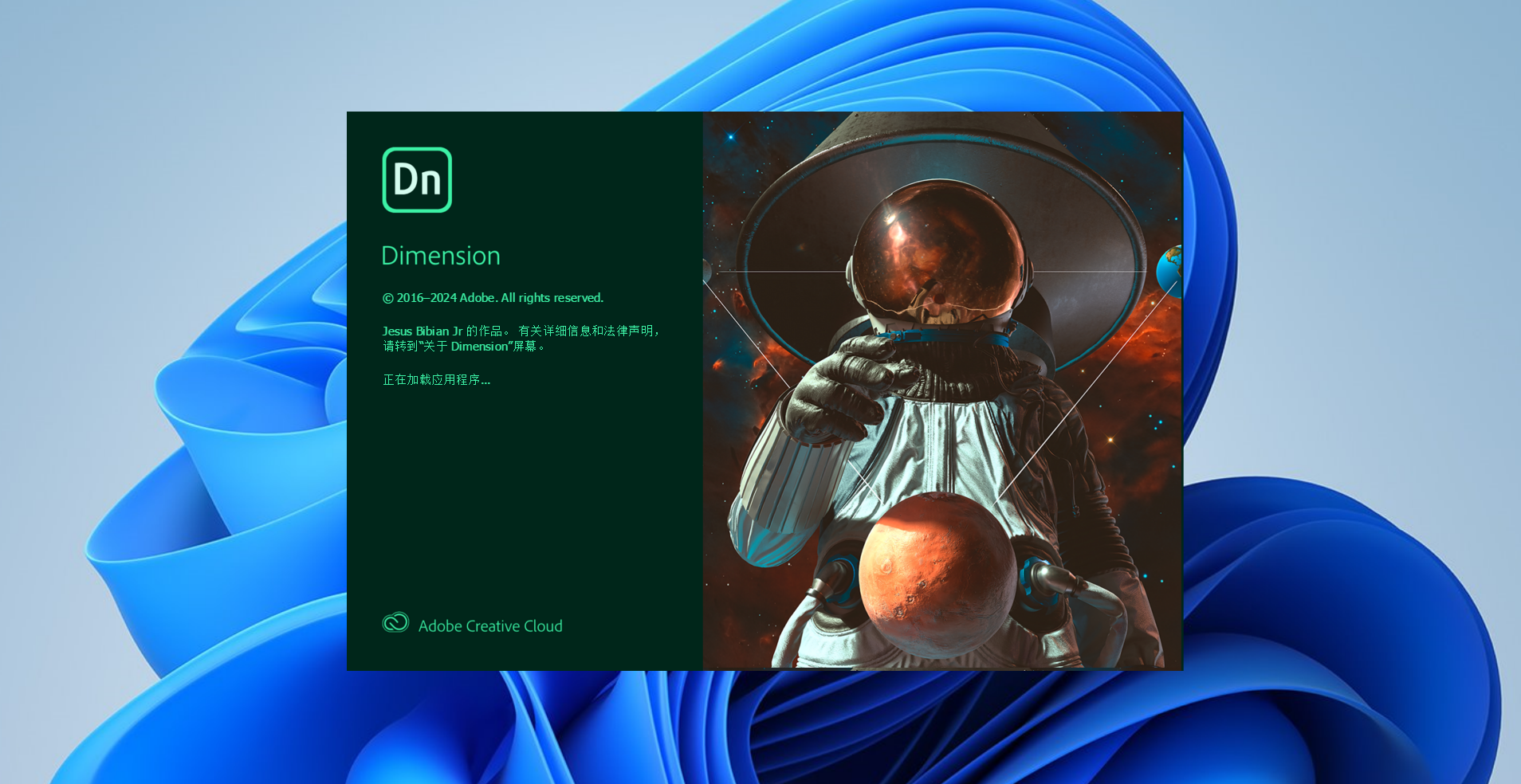Click the Dn Dimension app logo icon

point(417,180)
